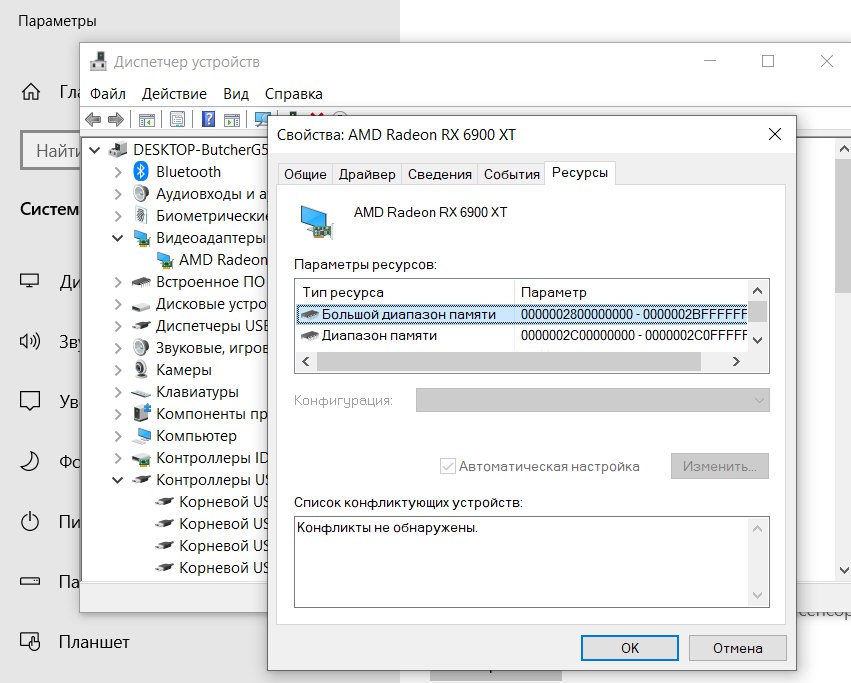Image resolution: width=851 pixels, height=683 pixels.
Task: Click the Sound speaker icon in Settings sidebar
Action: point(29,341)
